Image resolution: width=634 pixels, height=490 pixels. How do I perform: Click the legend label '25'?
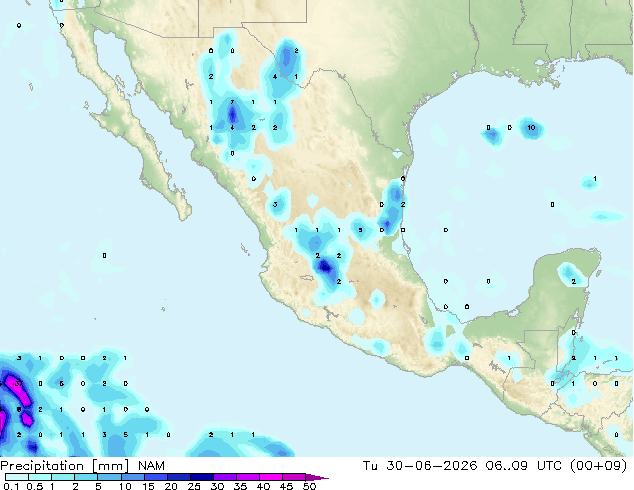click(x=194, y=486)
